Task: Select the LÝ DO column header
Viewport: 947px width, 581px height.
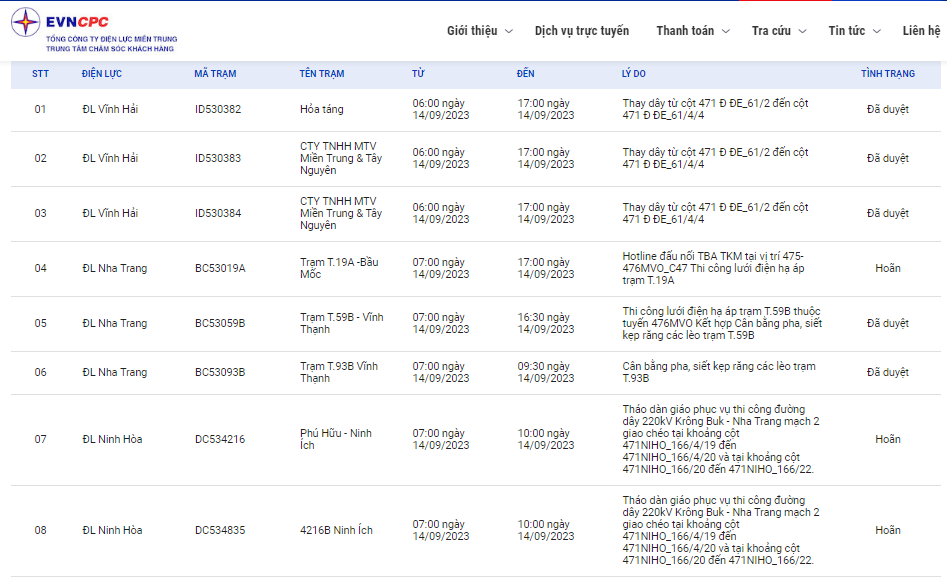Action: pos(633,74)
